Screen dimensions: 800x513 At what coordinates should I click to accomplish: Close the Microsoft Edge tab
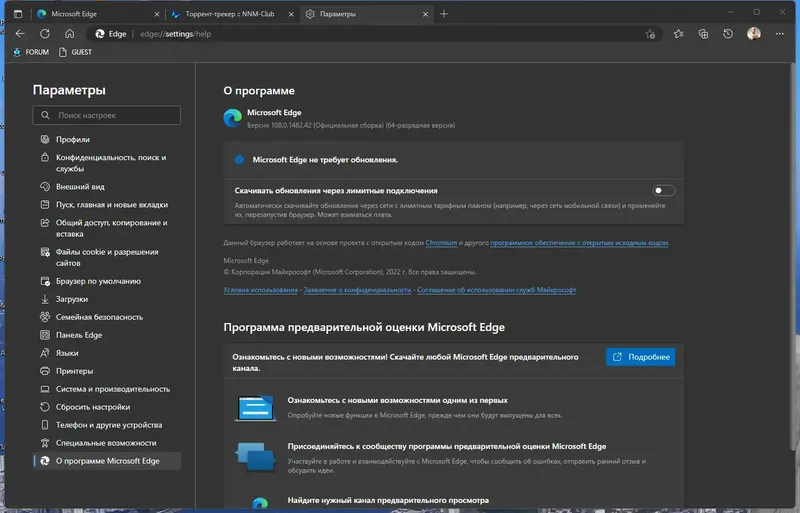click(x=157, y=14)
